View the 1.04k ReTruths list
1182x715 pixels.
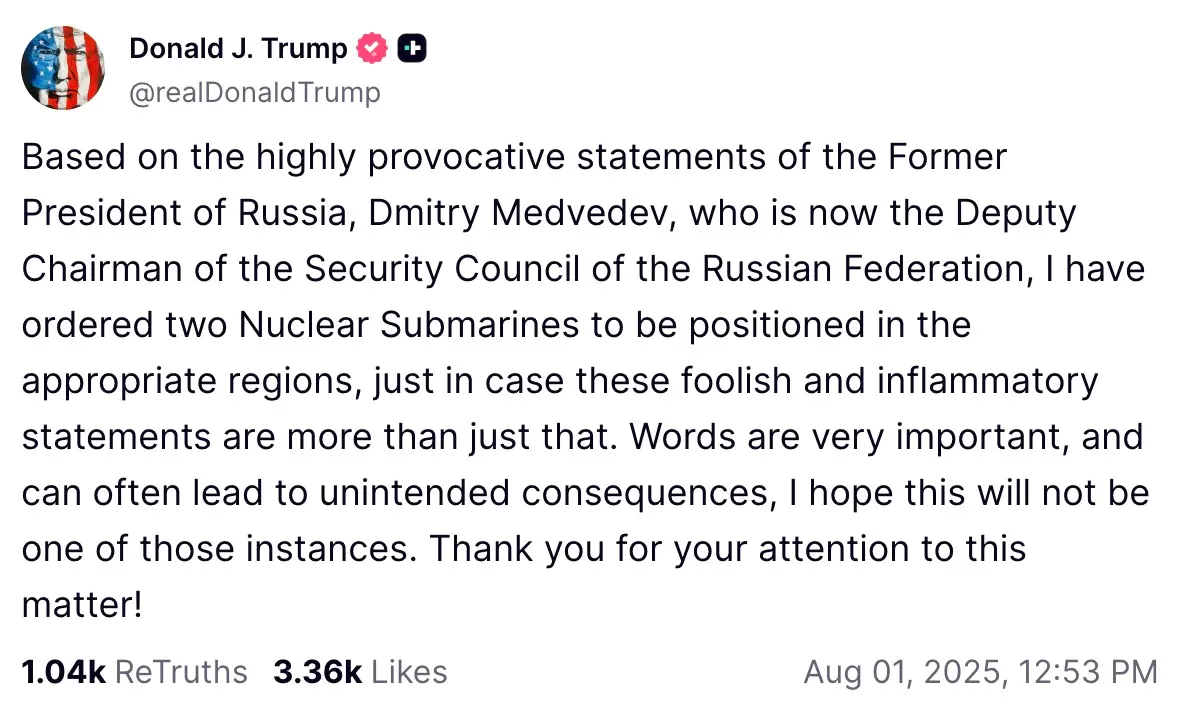click(x=134, y=672)
